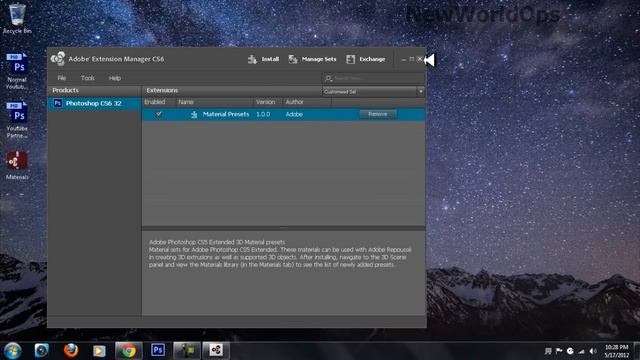640x360 pixels.
Task: Click the Ps icon beside Photoshop CS6 32
Action: (x=58, y=103)
